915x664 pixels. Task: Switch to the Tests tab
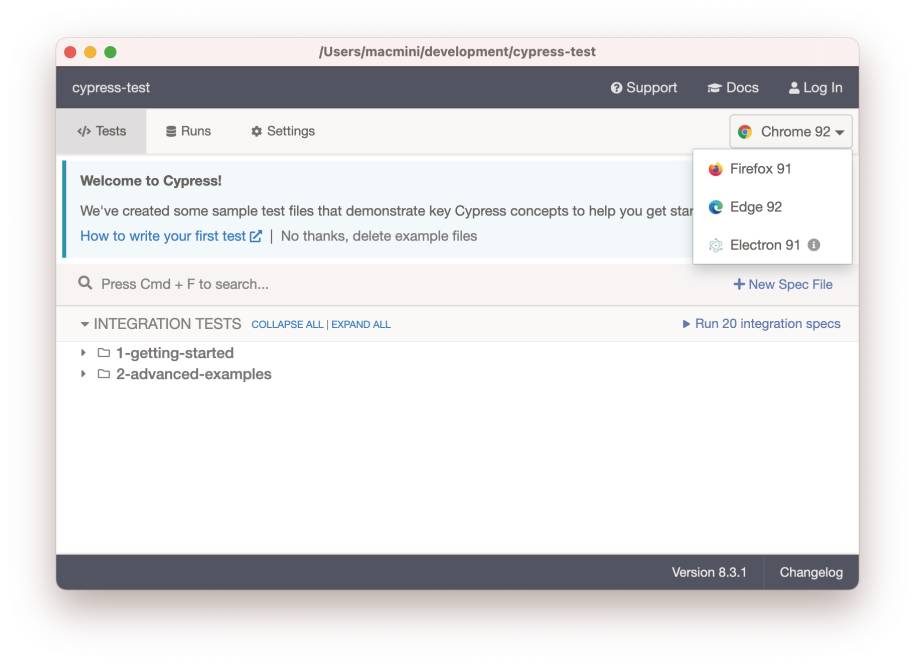(102, 131)
